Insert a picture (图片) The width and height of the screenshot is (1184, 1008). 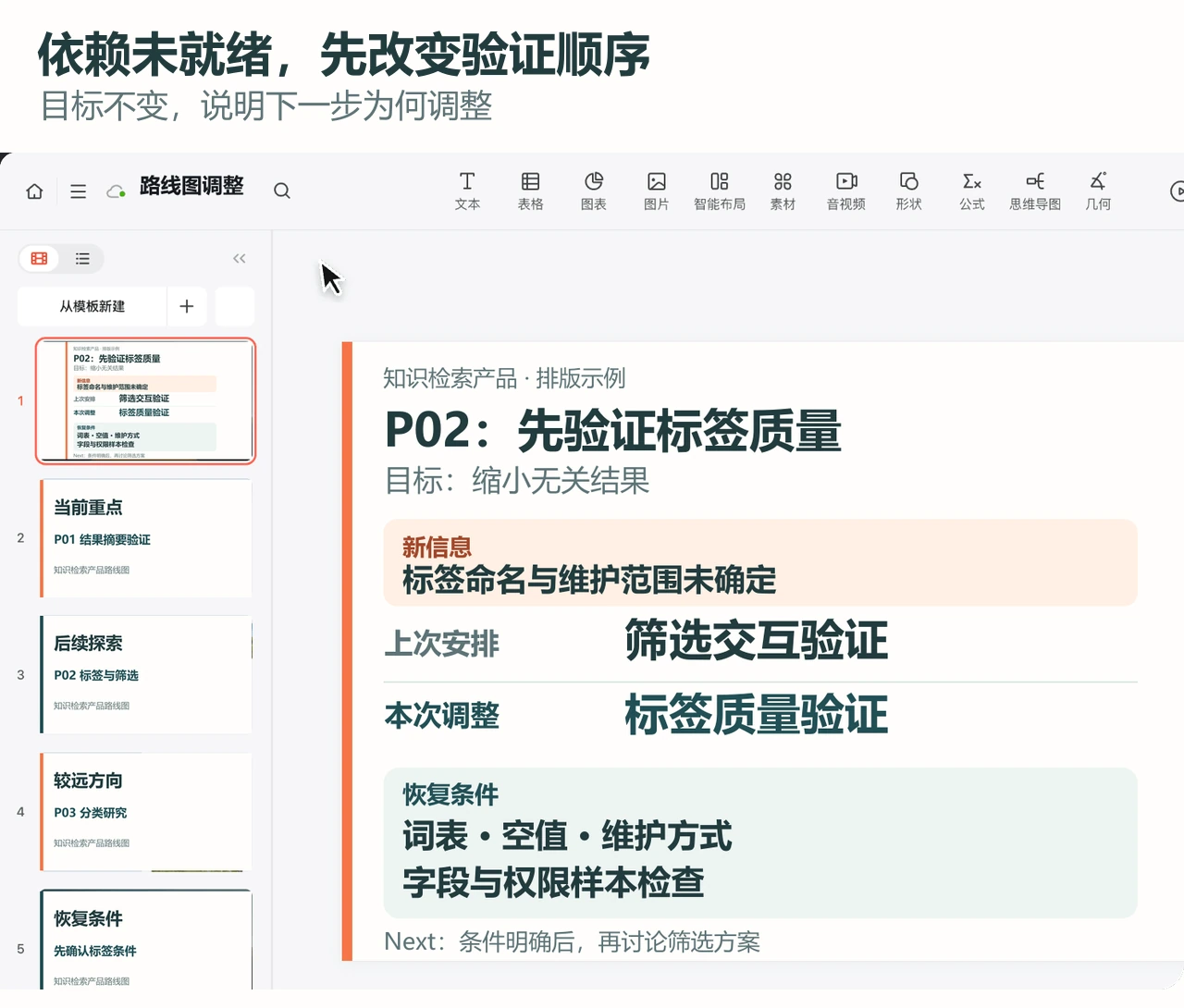(657, 191)
